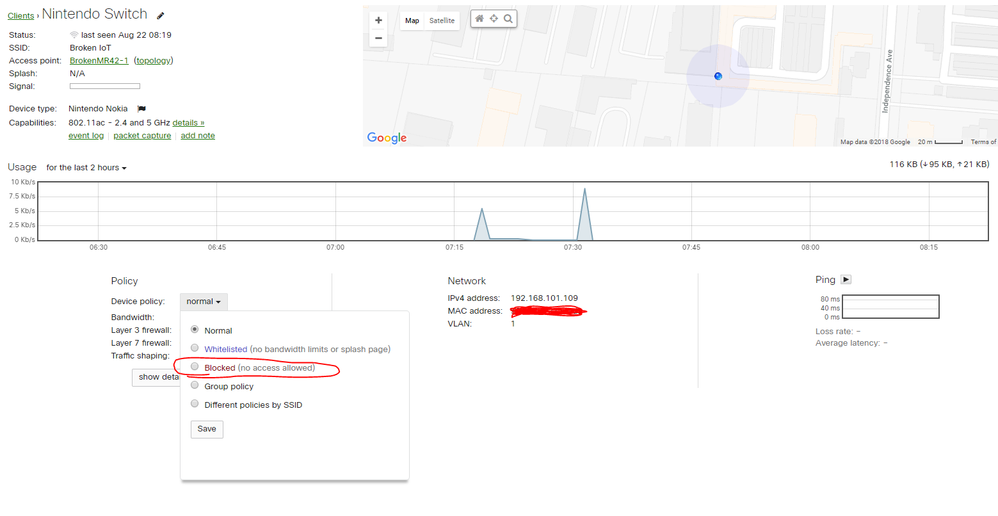This screenshot has width=998, height=516.
Task: Click the map home icon
Action: [x=479, y=19]
